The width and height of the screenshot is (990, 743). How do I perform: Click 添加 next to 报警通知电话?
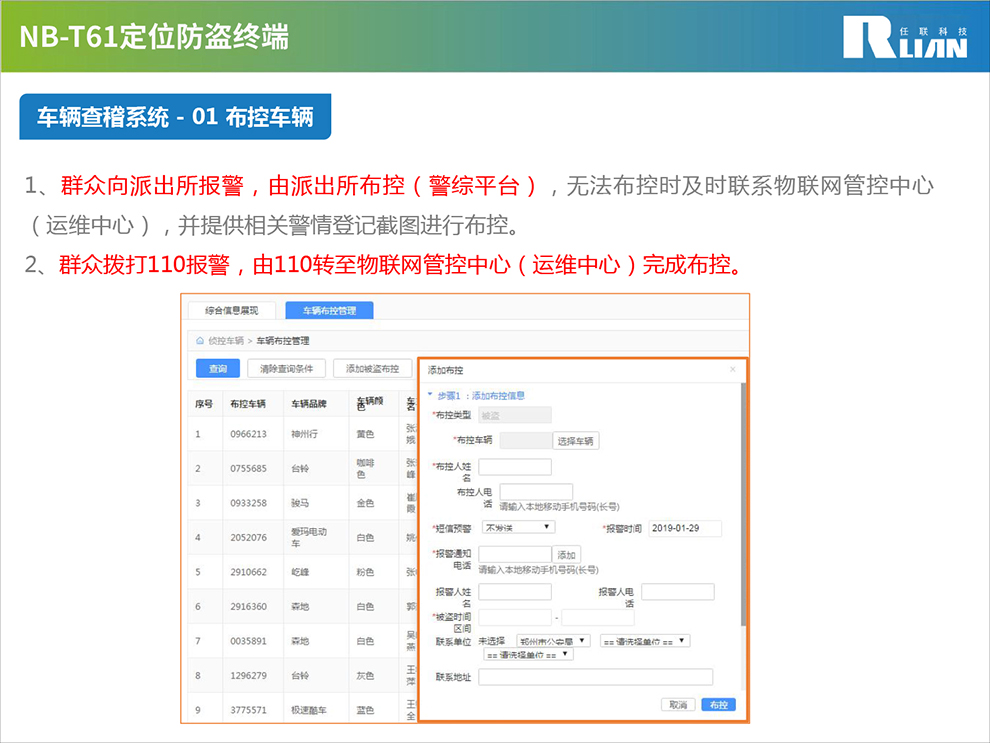coord(567,554)
